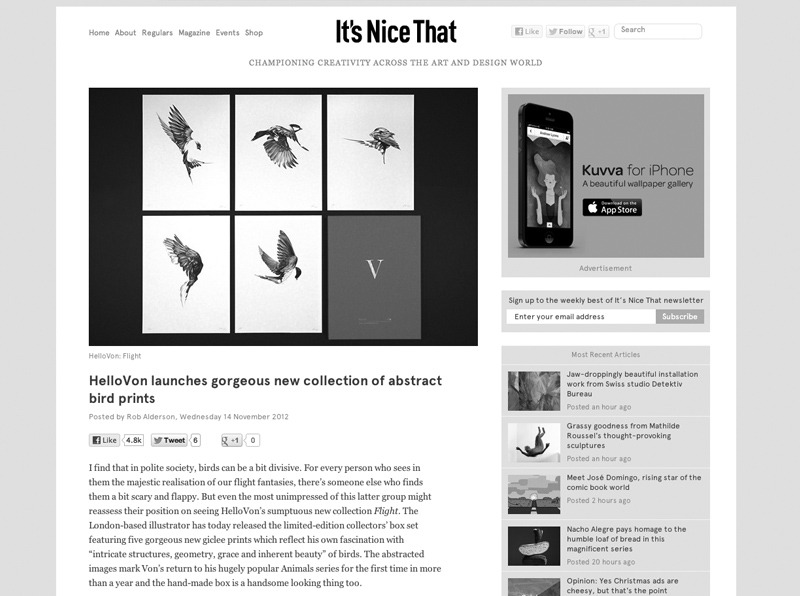Focus the Search field in the header
This screenshot has height=596, width=800.
(x=658, y=31)
